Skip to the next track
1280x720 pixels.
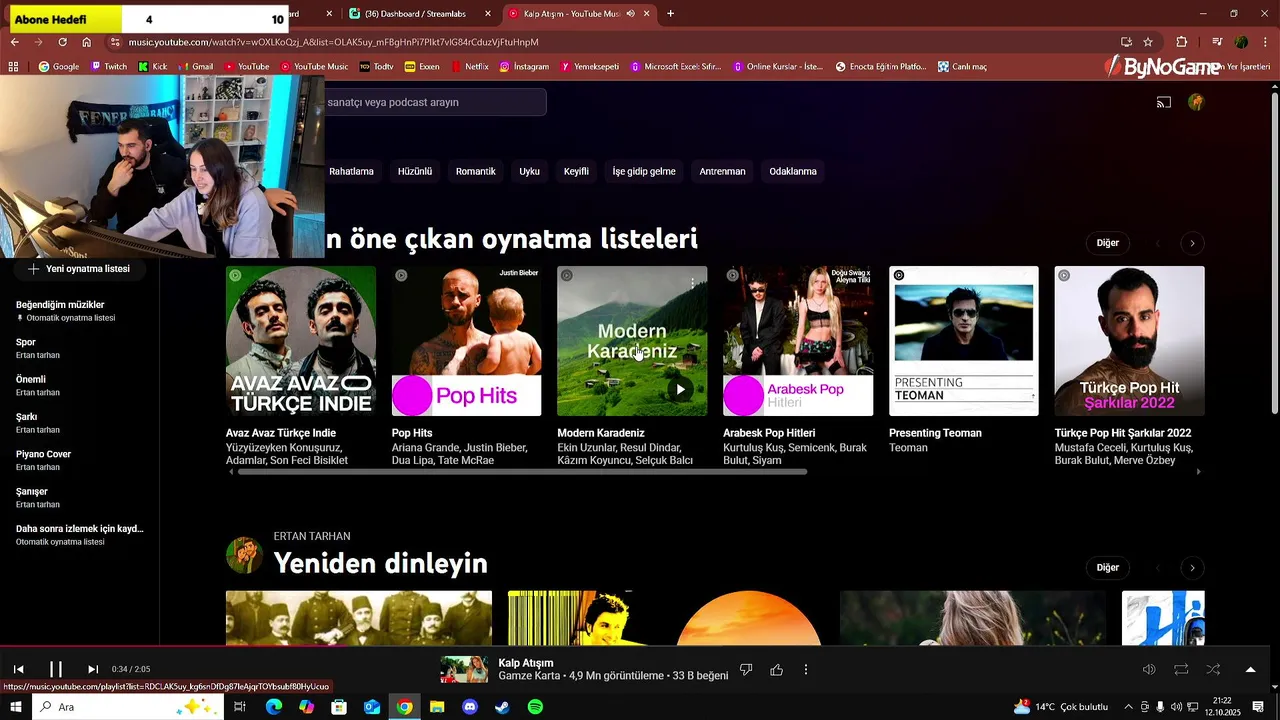tap(93, 669)
